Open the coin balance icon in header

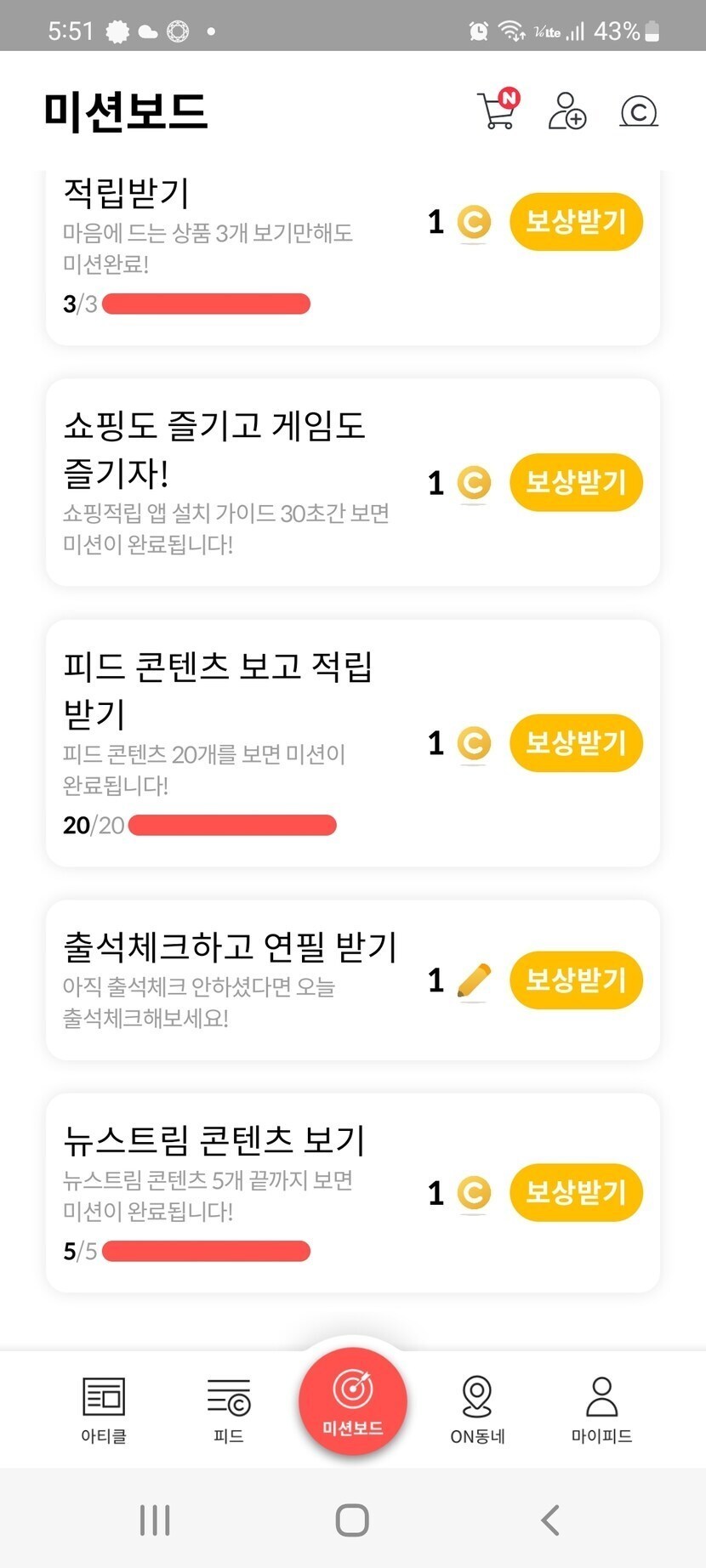pyautogui.click(x=639, y=111)
